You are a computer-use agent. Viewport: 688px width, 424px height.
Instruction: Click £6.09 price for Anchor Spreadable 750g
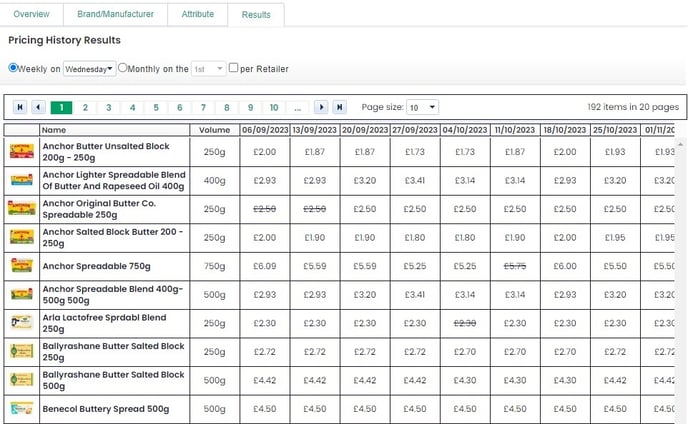[x=265, y=266]
